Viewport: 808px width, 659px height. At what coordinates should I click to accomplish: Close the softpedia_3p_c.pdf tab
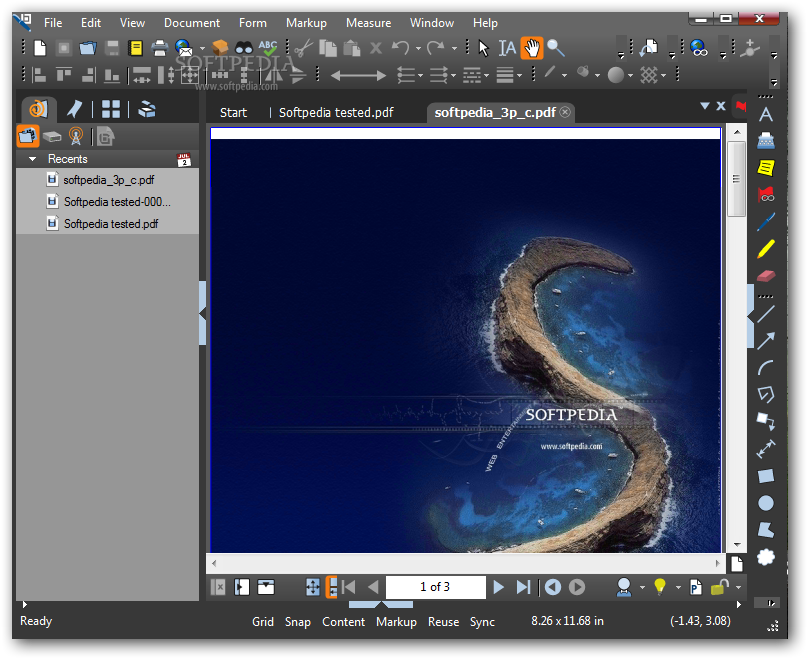(x=565, y=112)
